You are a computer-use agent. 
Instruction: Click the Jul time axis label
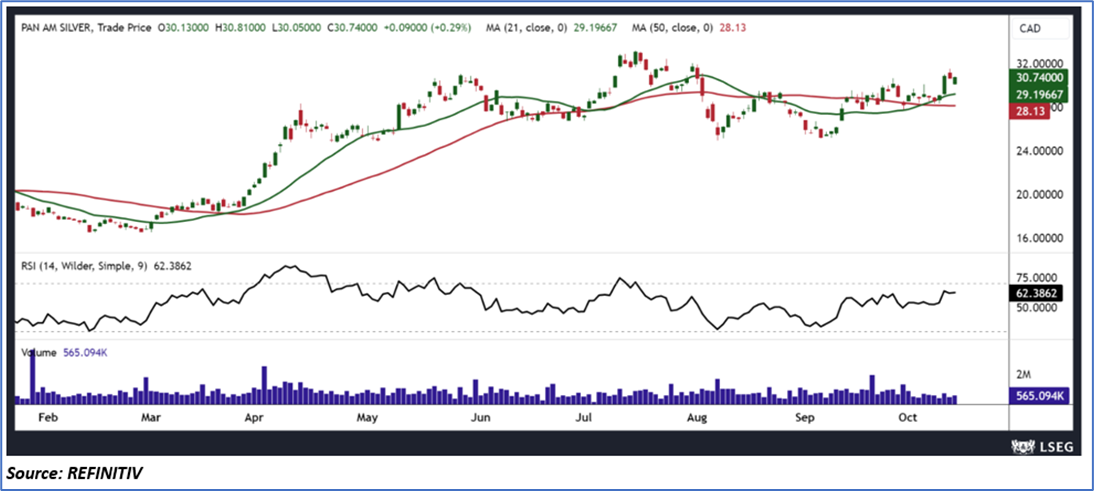584,418
